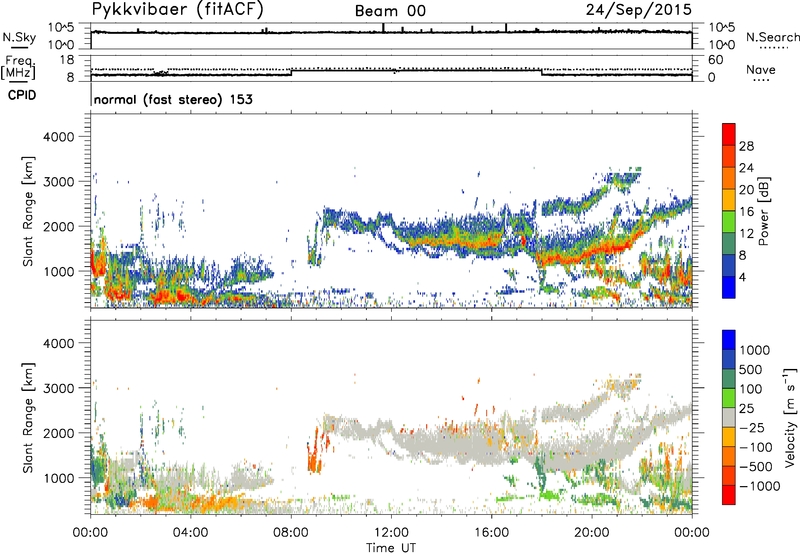Viewport: 800px width, 554px height.
Task: Click the "60" Nave tick label
Action: [715, 60]
